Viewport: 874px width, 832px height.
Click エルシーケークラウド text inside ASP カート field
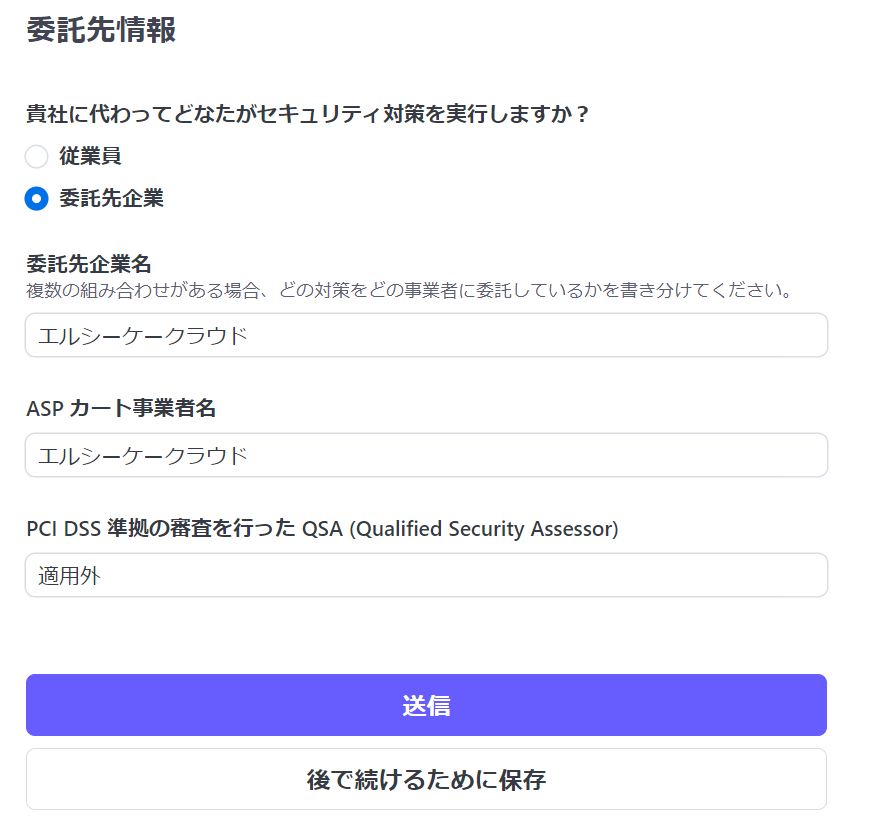click(x=142, y=456)
